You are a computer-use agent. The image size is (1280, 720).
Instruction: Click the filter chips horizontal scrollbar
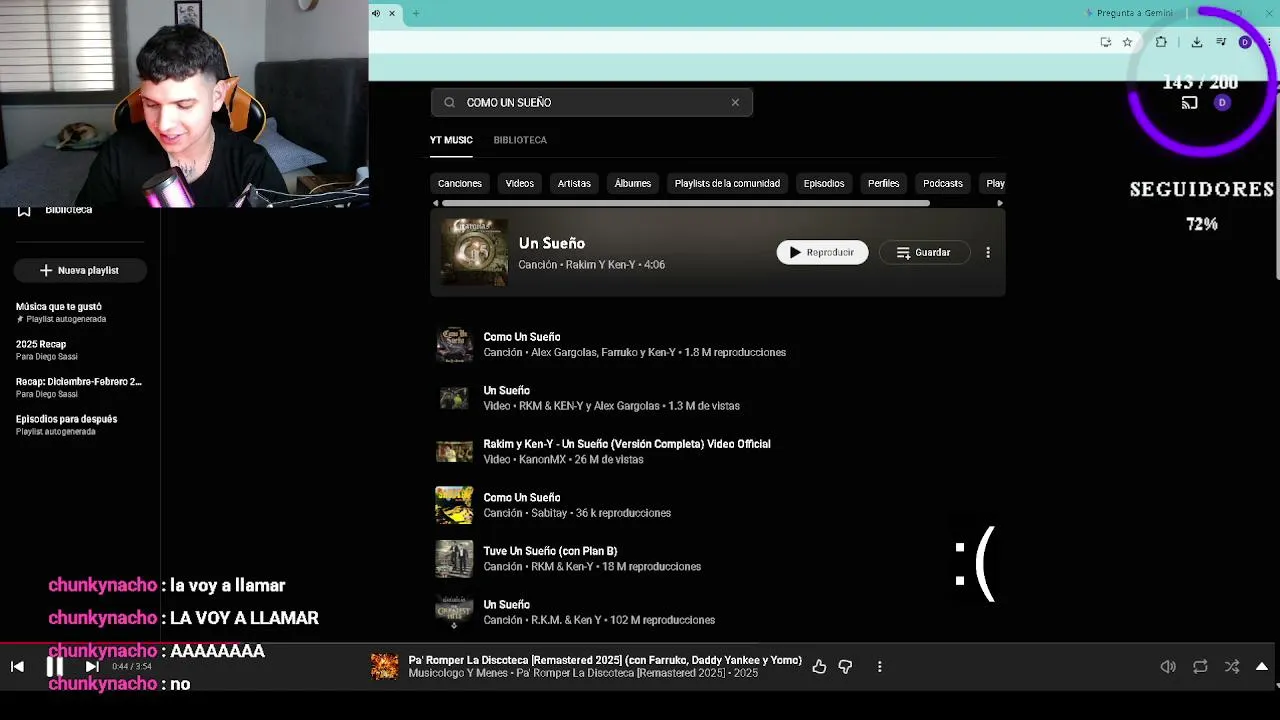click(x=685, y=203)
